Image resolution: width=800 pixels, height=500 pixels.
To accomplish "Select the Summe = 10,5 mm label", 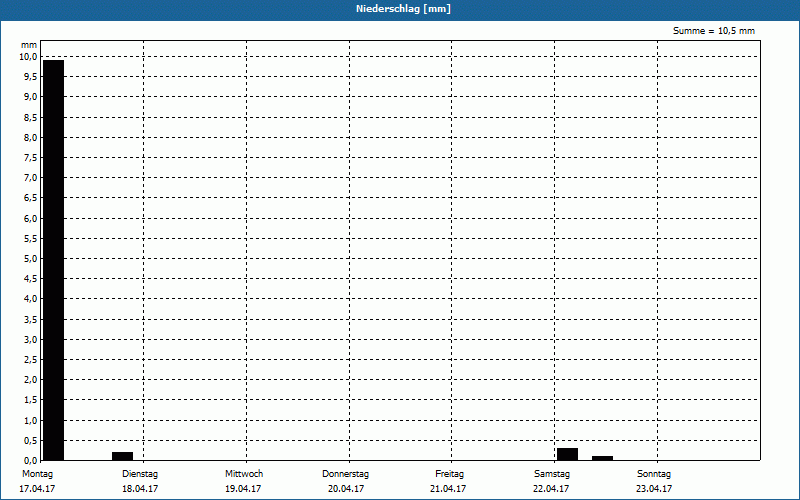I will click(x=713, y=31).
